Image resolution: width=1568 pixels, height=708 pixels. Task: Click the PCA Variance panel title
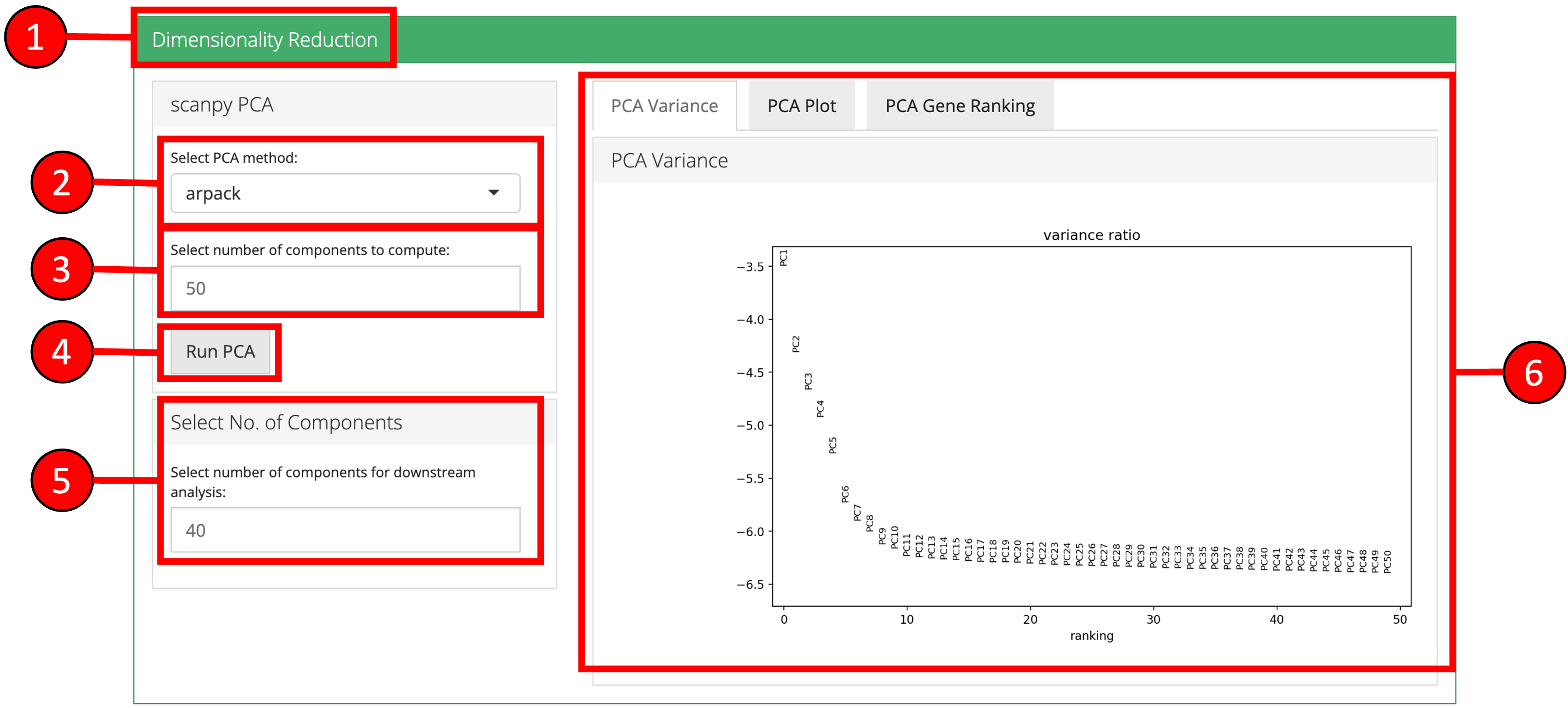[669, 161]
